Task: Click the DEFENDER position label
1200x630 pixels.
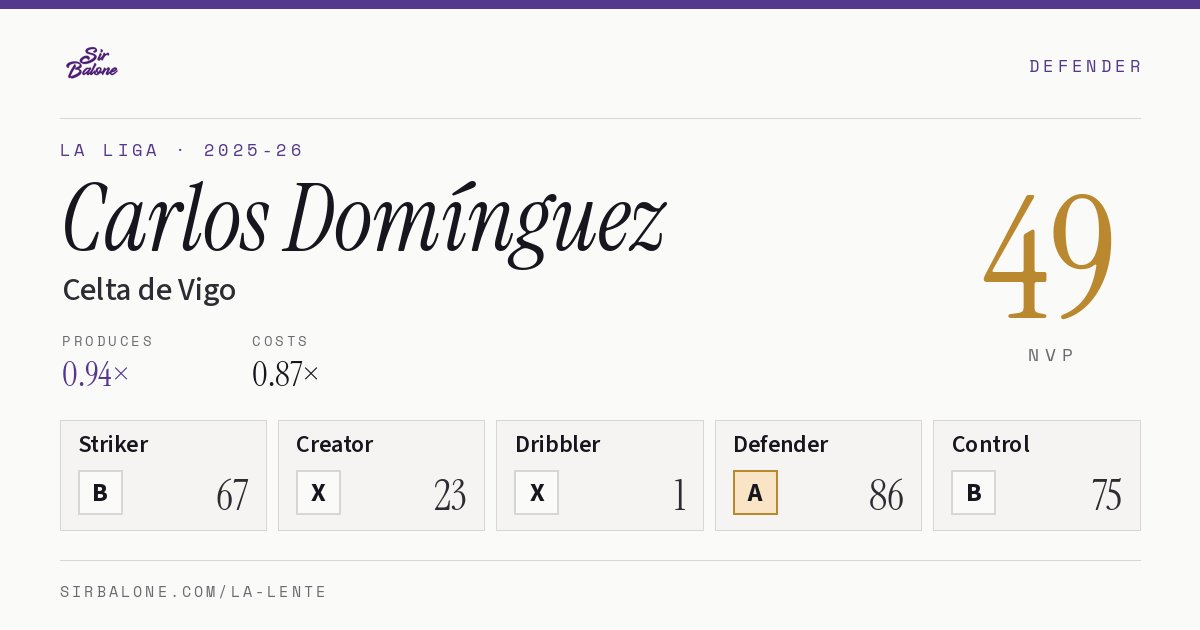Action: 1085,66
